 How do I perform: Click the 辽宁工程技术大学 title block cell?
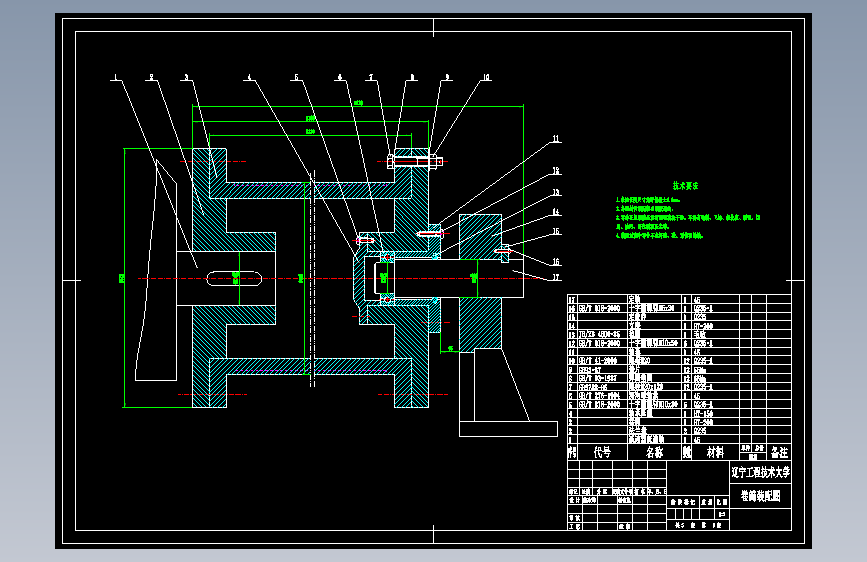click(760, 472)
